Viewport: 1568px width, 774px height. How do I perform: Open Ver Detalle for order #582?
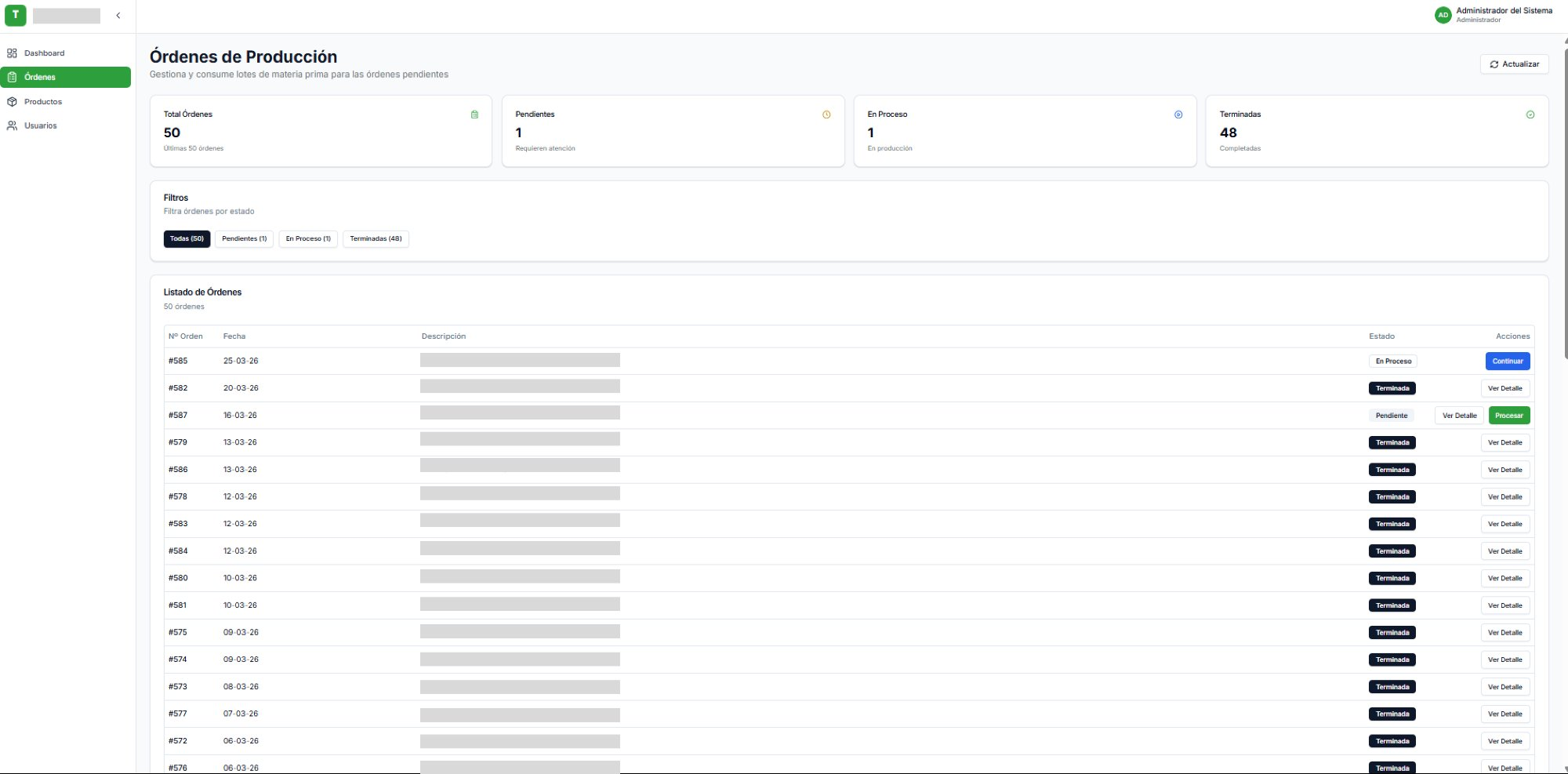click(1504, 388)
